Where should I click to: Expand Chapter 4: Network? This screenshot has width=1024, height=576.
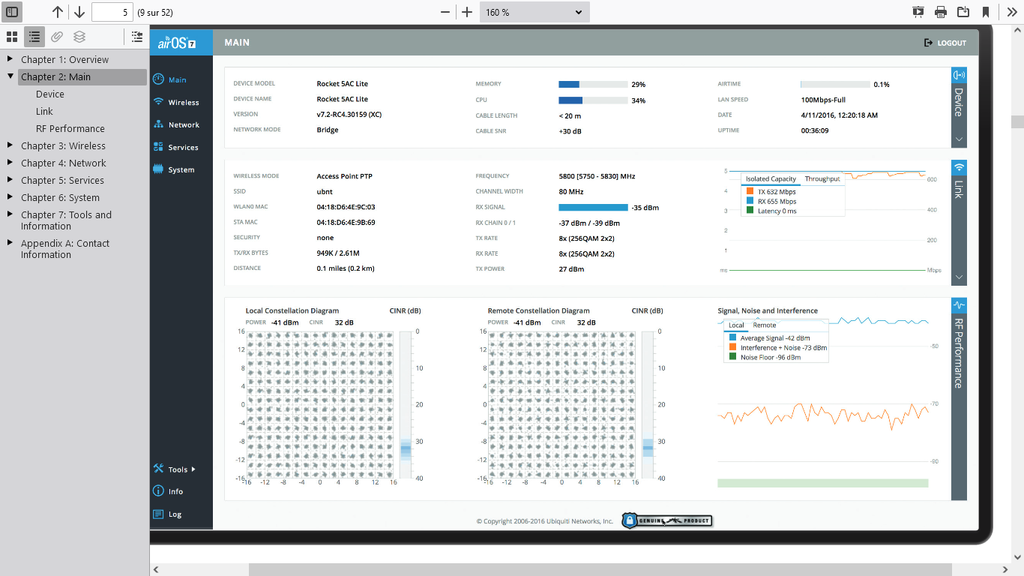tap(10, 163)
